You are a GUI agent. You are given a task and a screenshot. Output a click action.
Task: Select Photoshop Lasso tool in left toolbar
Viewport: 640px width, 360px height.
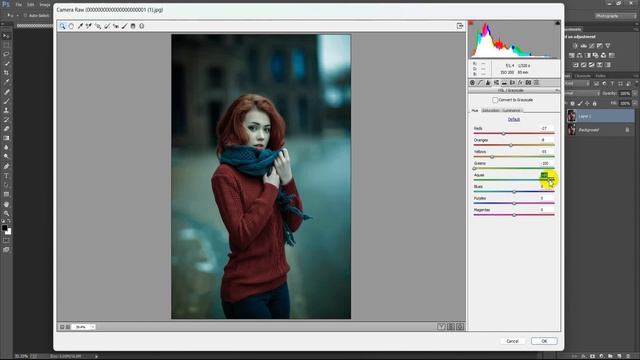click(x=6, y=54)
